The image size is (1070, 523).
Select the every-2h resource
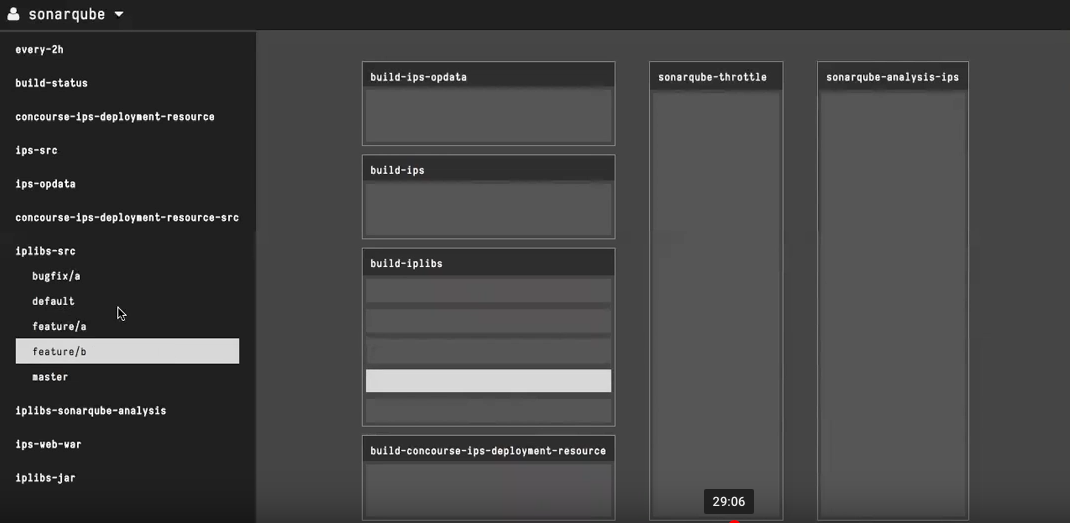pos(40,49)
